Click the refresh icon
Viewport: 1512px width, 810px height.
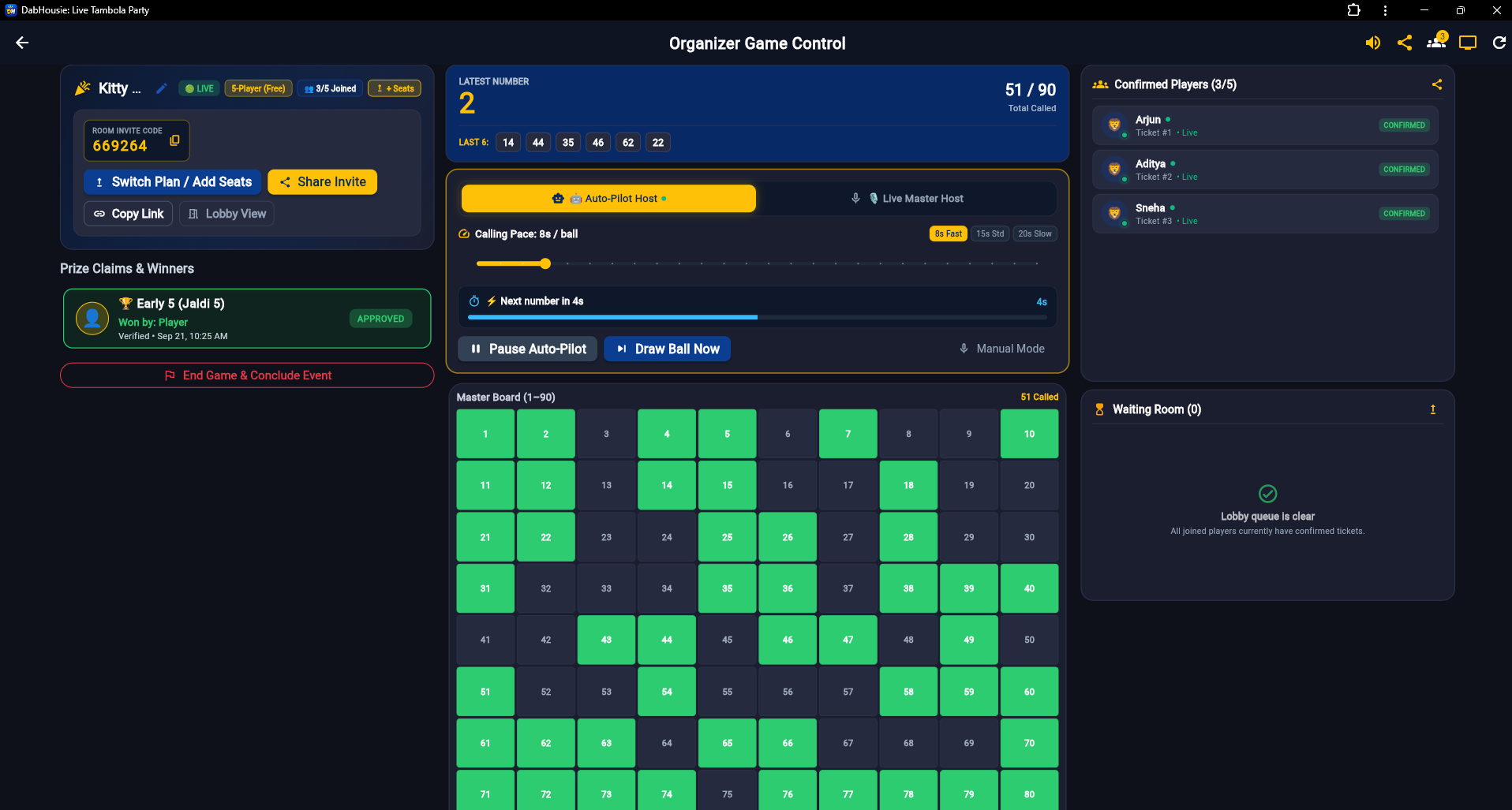coord(1499,43)
